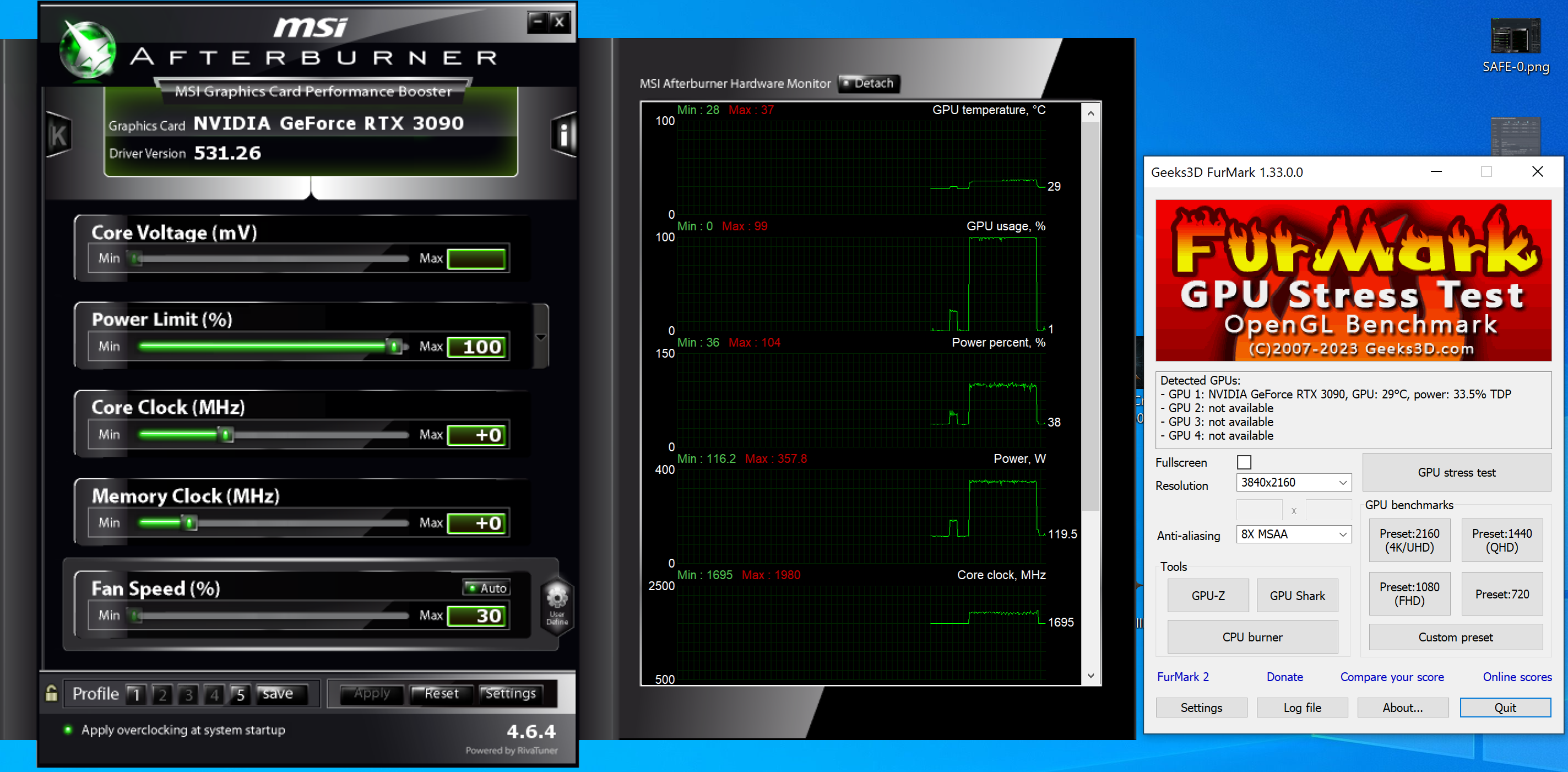Select profile slot 5
The image size is (1568, 772).
coord(241,694)
